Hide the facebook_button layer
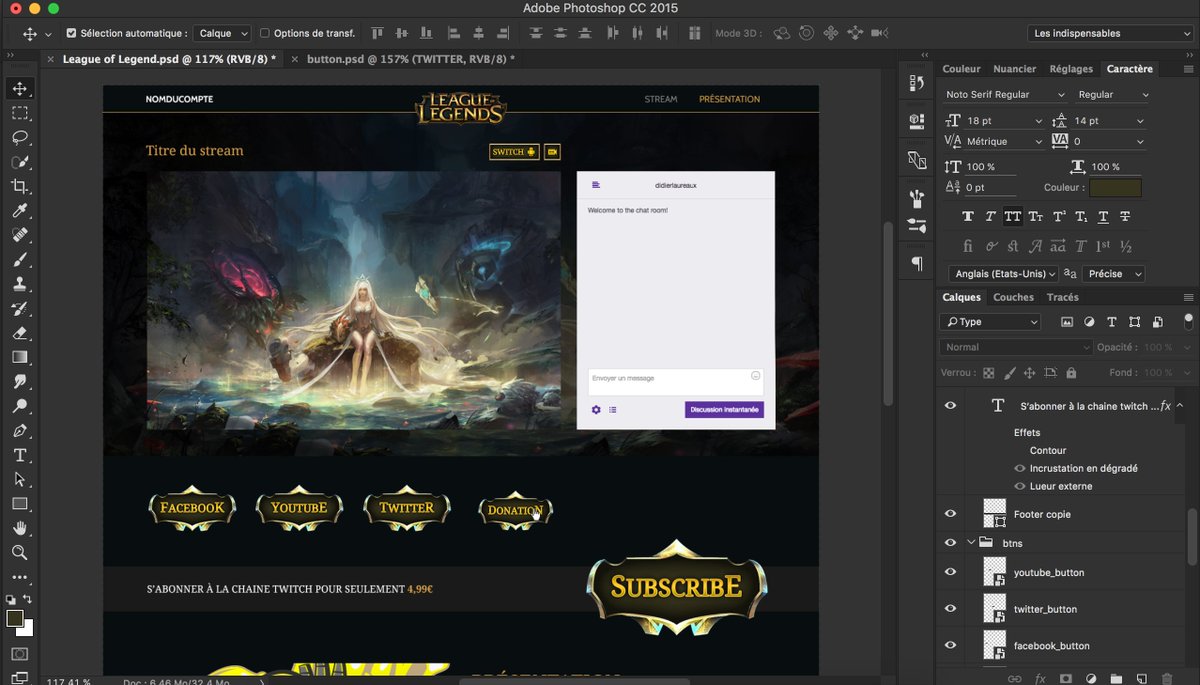The width and height of the screenshot is (1200, 685). 950,645
